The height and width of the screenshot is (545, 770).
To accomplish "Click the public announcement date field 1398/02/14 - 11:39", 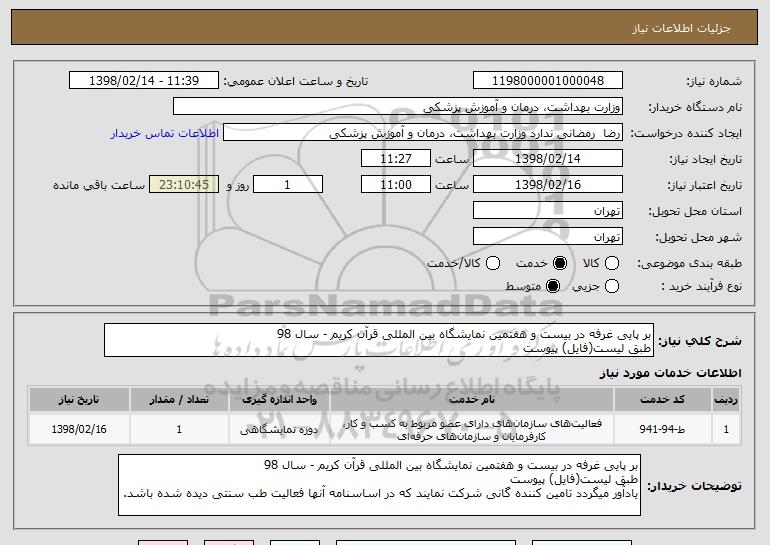I will tap(144, 81).
